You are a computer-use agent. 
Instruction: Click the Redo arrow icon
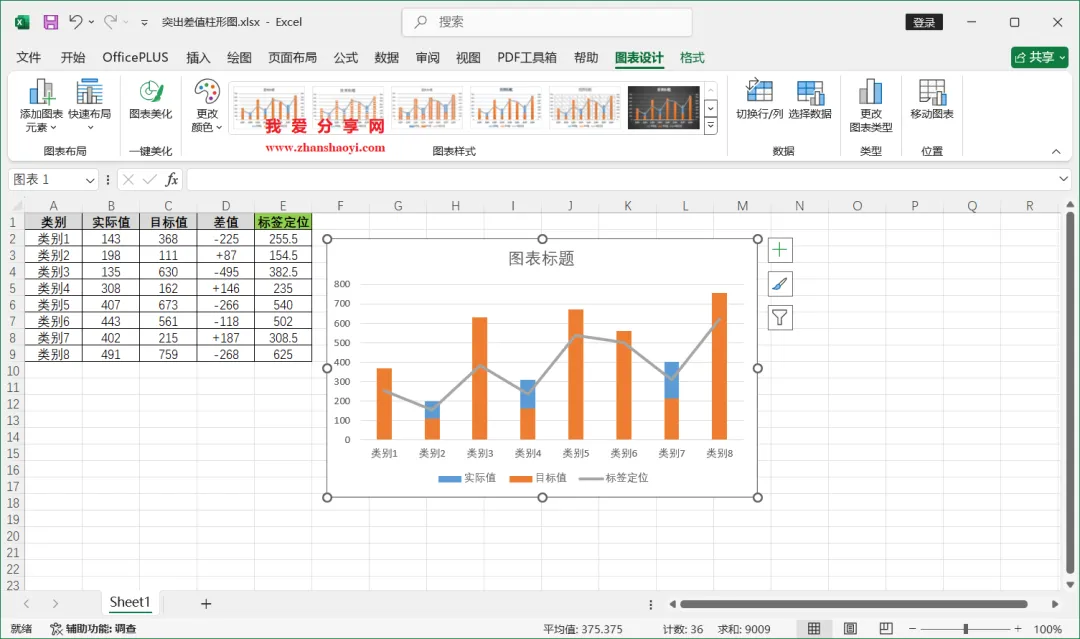(110, 22)
